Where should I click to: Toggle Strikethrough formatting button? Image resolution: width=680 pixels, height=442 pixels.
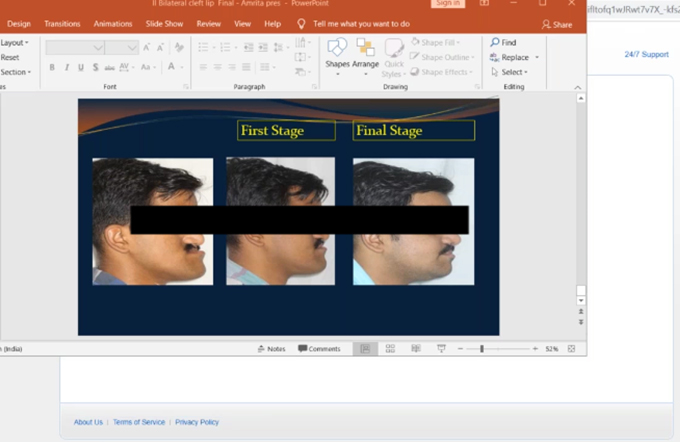110,67
